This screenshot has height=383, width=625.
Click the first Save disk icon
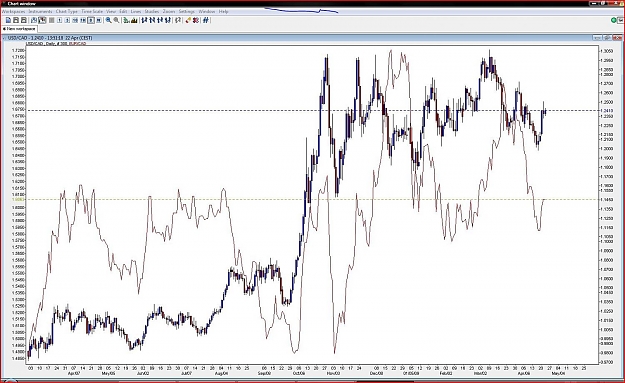(x=16, y=20)
